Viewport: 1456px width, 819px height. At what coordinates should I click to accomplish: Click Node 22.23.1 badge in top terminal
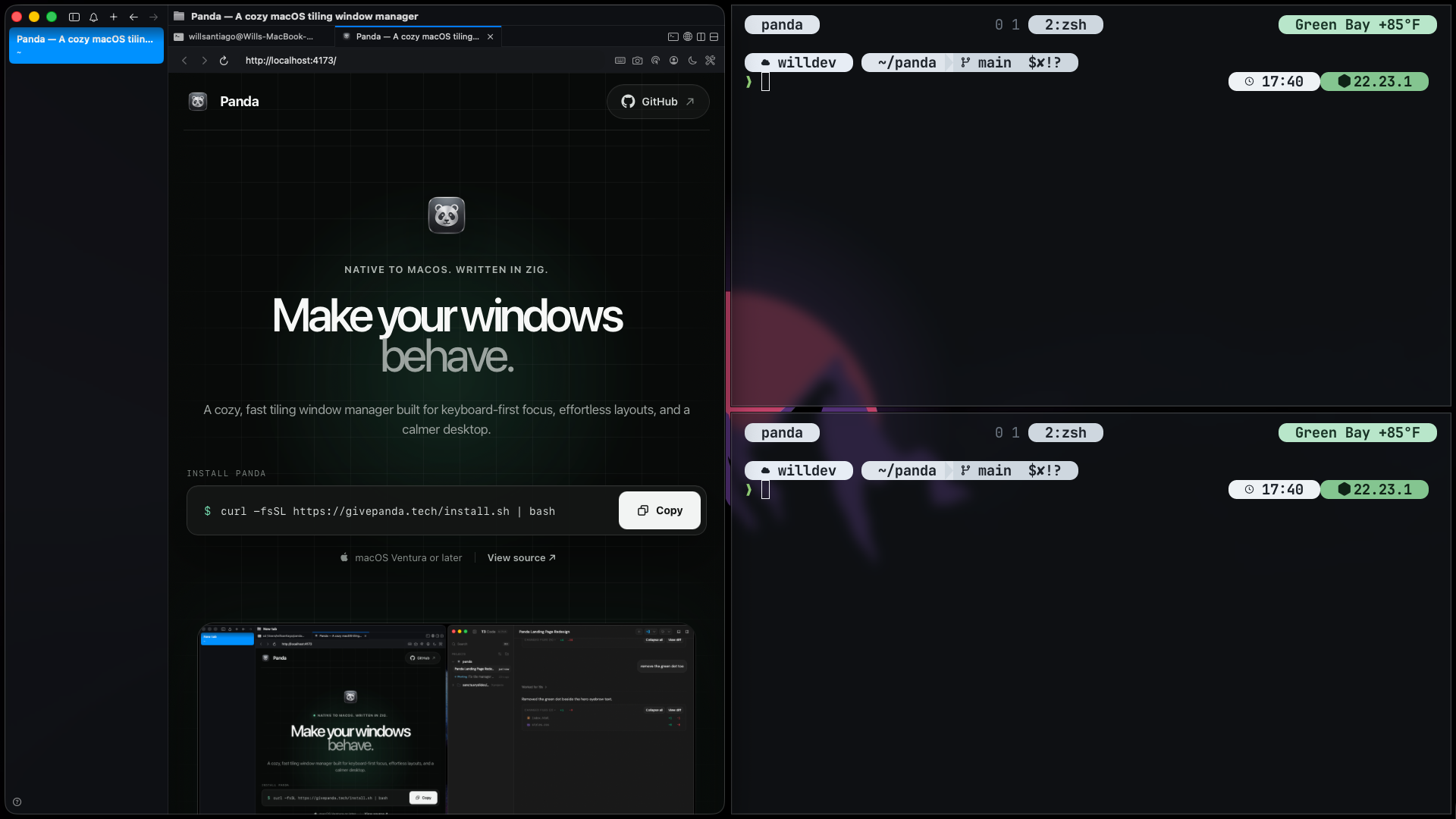click(1375, 82)
